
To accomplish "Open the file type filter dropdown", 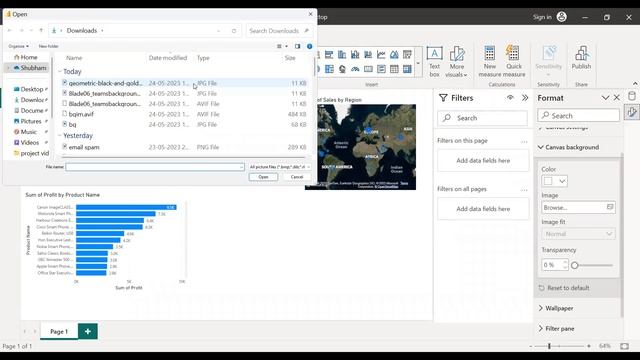I will (x=280, y=167).
